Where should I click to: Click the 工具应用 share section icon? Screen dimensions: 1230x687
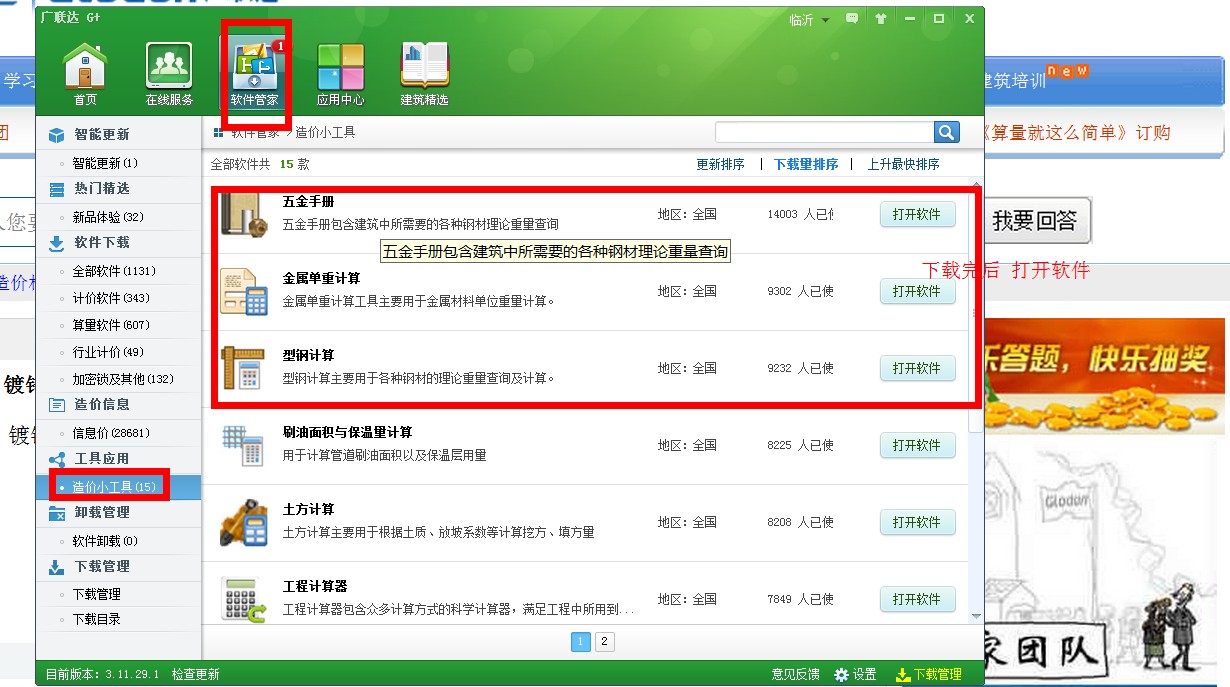[x=57, y=459]
